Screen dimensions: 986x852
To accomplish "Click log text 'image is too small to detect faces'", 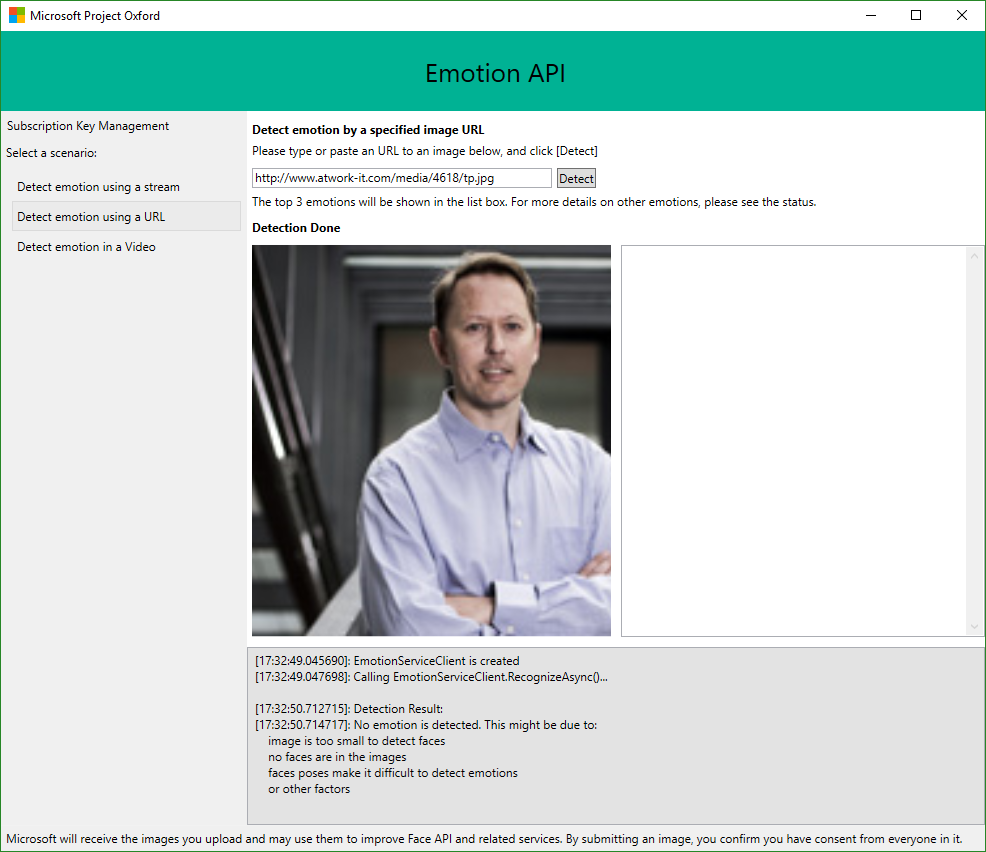I will click(x=357, y=741).
